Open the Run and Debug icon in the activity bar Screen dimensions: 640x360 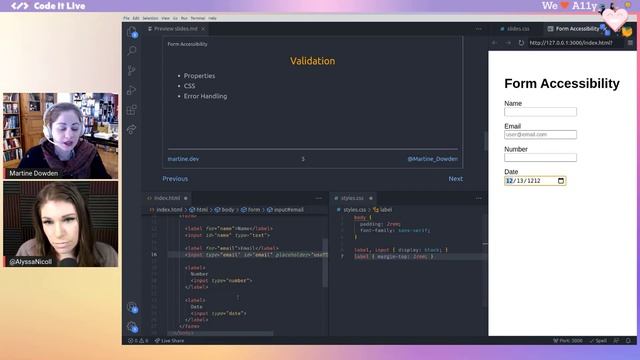132,90
